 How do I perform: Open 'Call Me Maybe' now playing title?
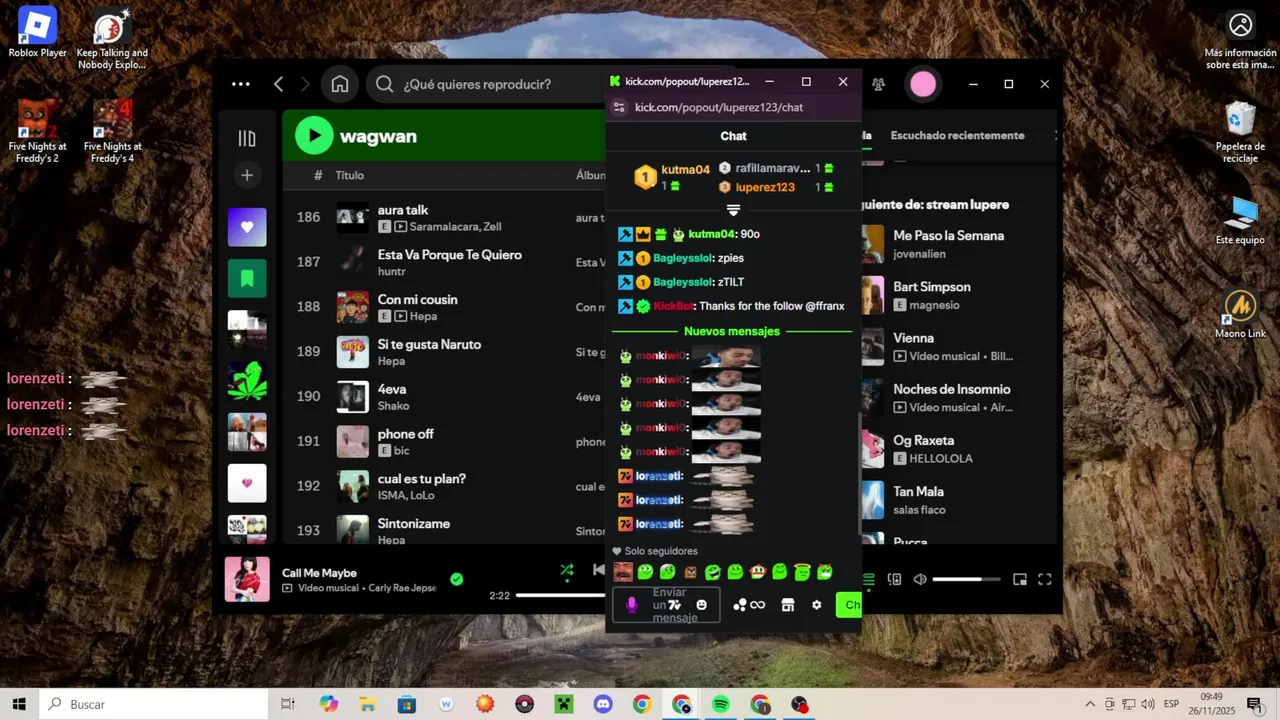(319, 573)
